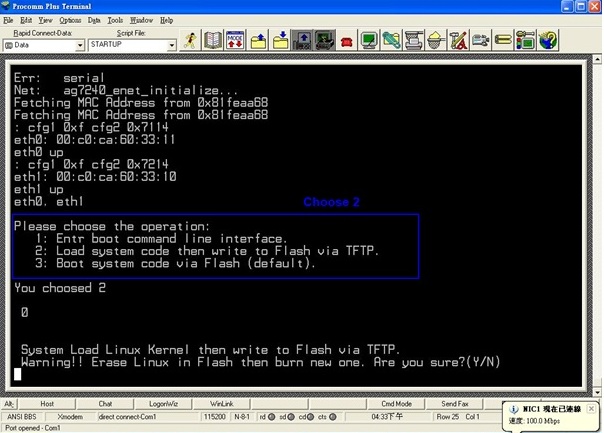Click the red MODE setup icon
Image resolution: width=604 pixels, height=433 pixels.
235,40
